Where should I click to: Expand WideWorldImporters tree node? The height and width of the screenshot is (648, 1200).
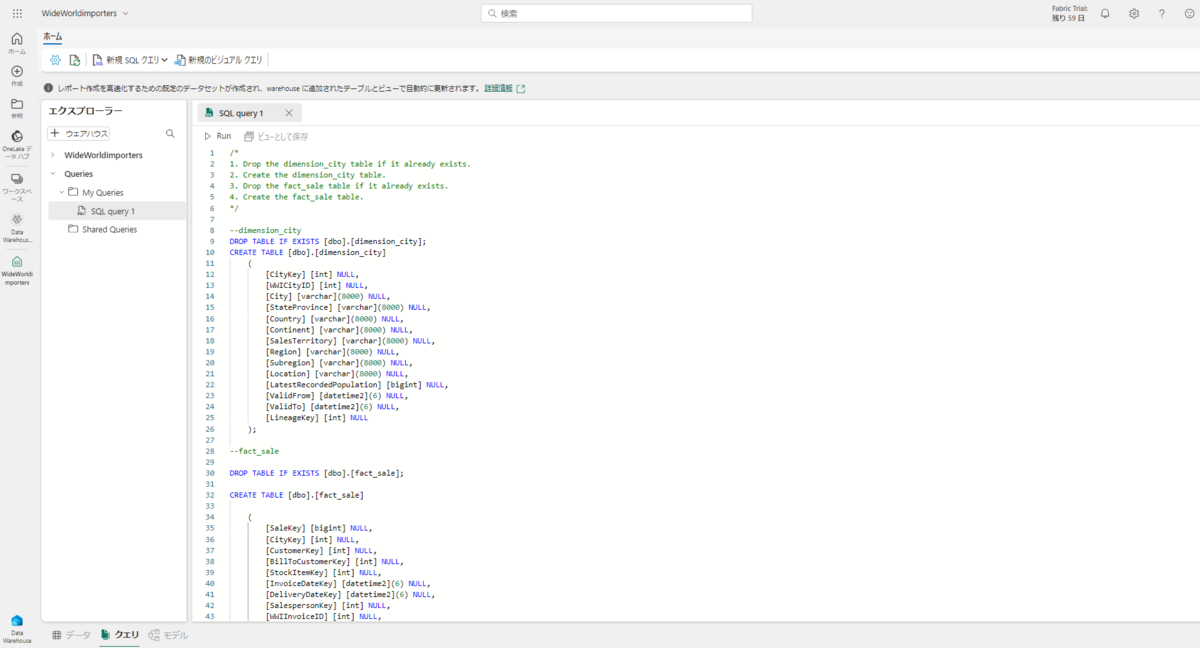tap(53, 155)
